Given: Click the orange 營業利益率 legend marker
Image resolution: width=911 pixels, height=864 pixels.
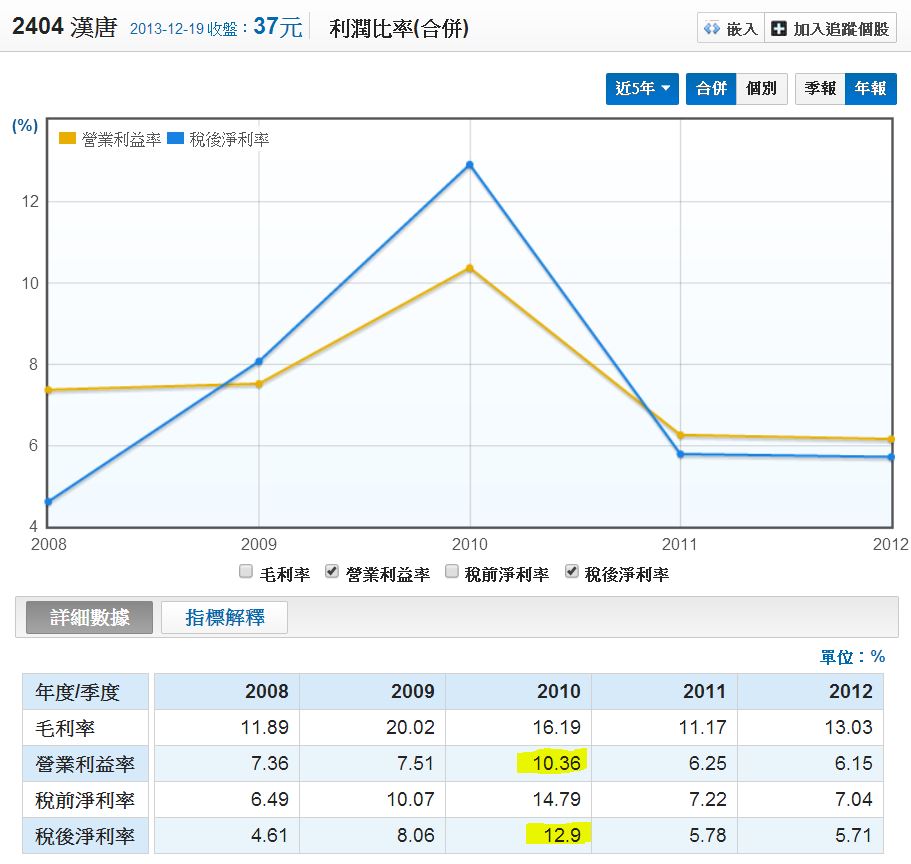Looking at the screenshot, I should [x=68, y=139].
